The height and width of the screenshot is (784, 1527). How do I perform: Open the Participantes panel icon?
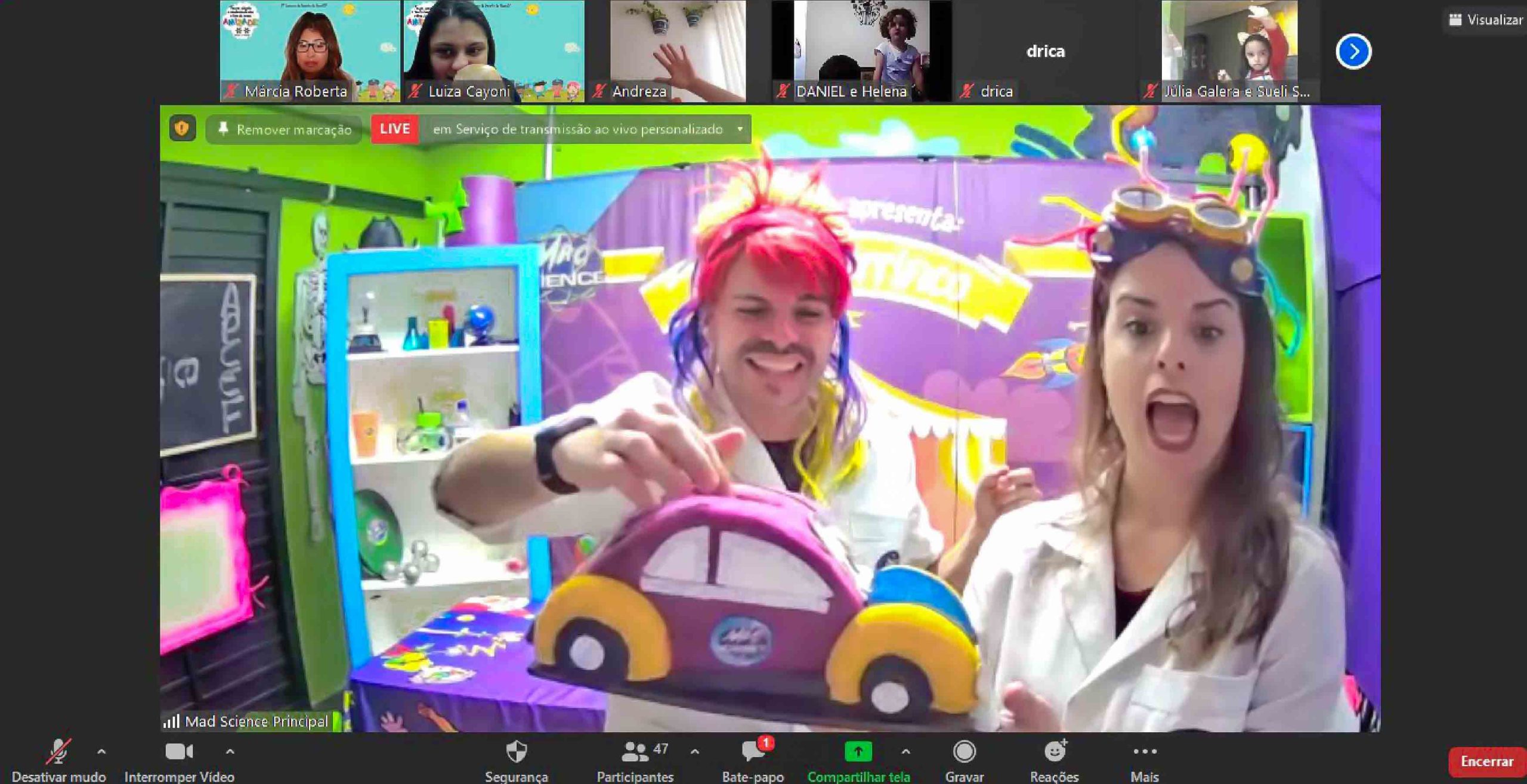tap(635, 752)
